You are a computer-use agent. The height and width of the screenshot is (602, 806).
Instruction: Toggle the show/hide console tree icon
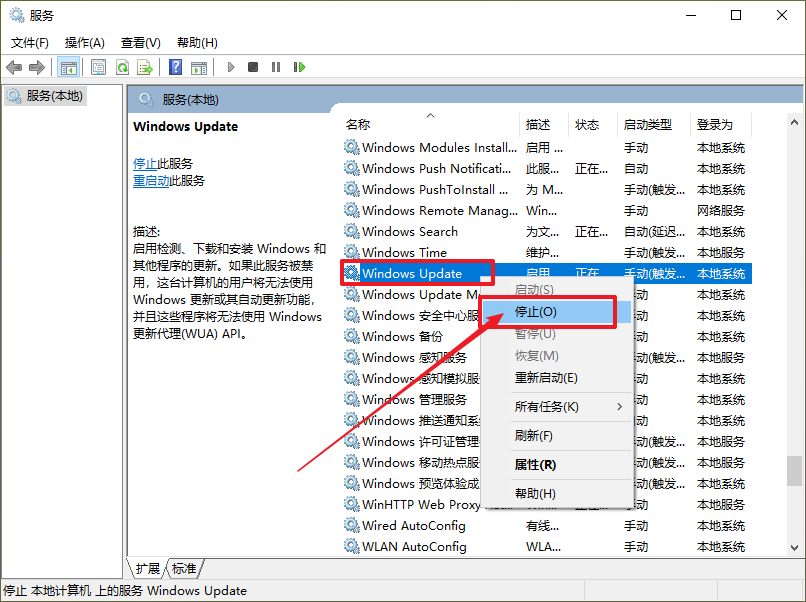(69, 67)
